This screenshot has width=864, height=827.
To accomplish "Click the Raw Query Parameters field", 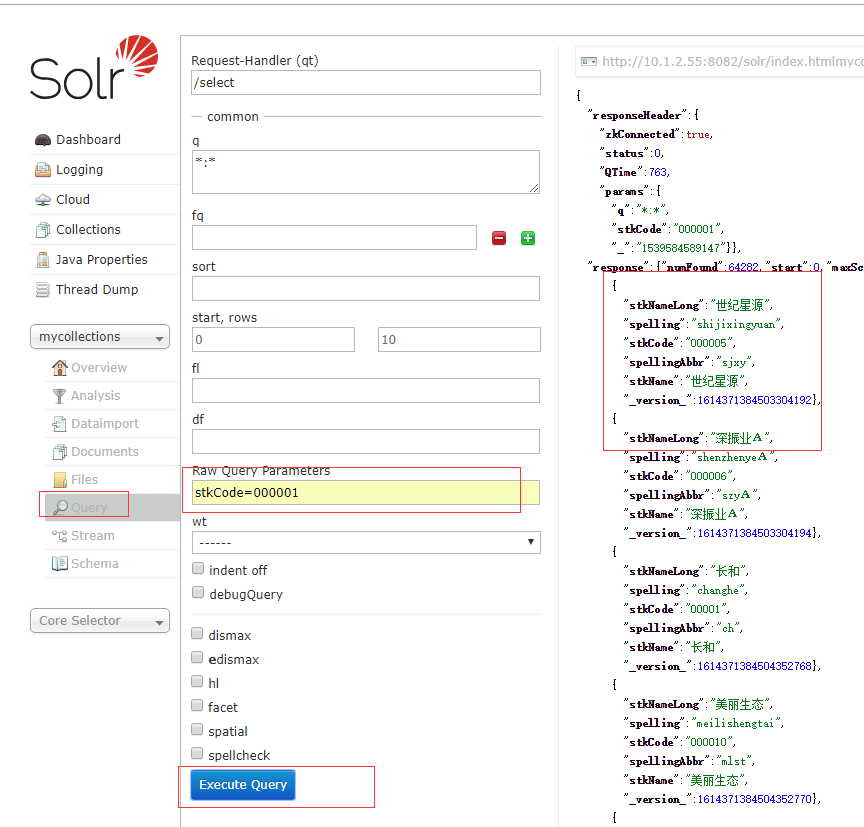I will tap(366, 493).
